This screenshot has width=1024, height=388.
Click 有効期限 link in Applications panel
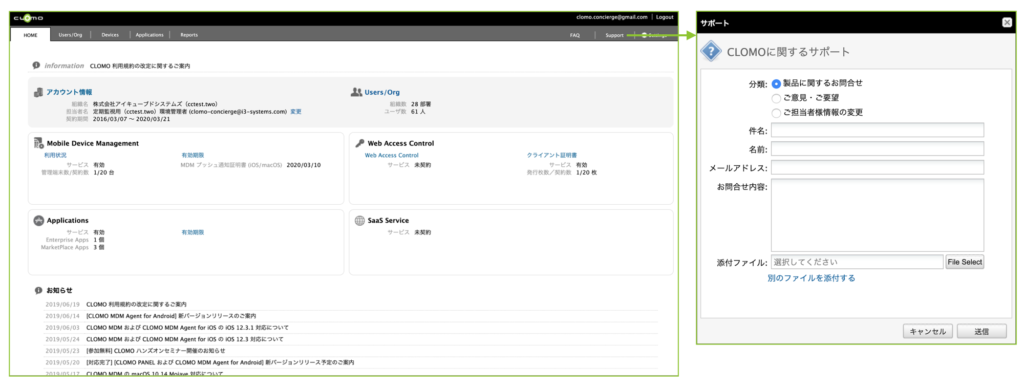[193, 232]
